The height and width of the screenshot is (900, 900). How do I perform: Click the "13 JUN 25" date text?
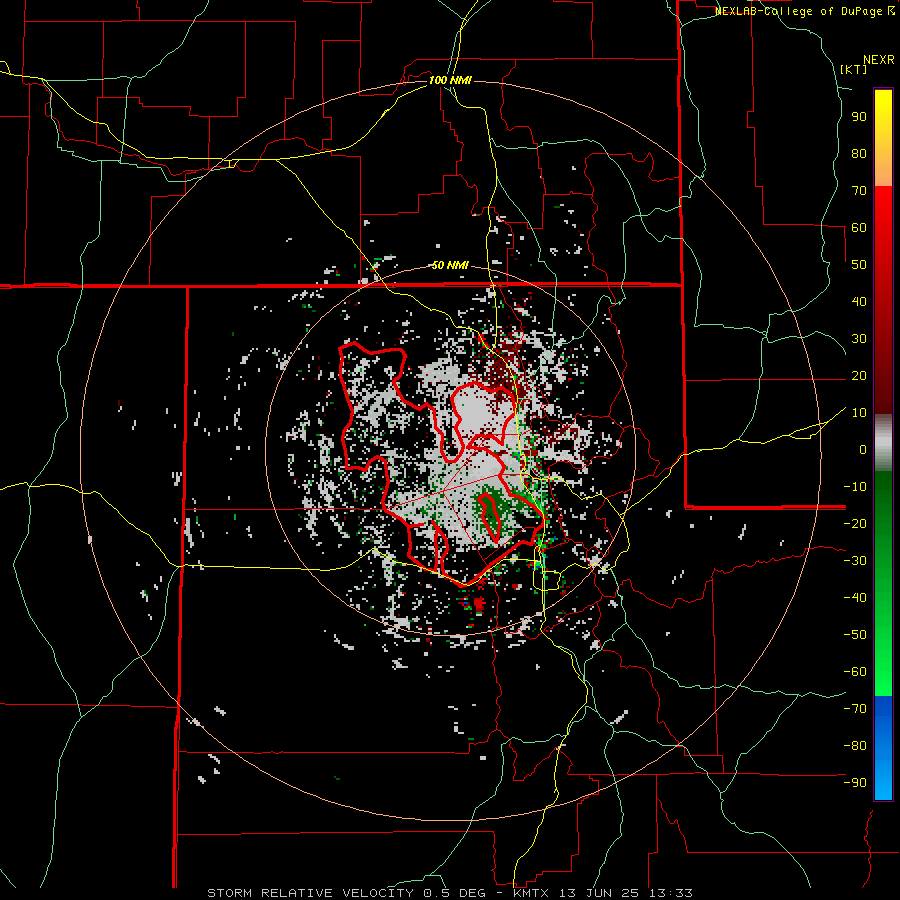click(x=598, y=893)
